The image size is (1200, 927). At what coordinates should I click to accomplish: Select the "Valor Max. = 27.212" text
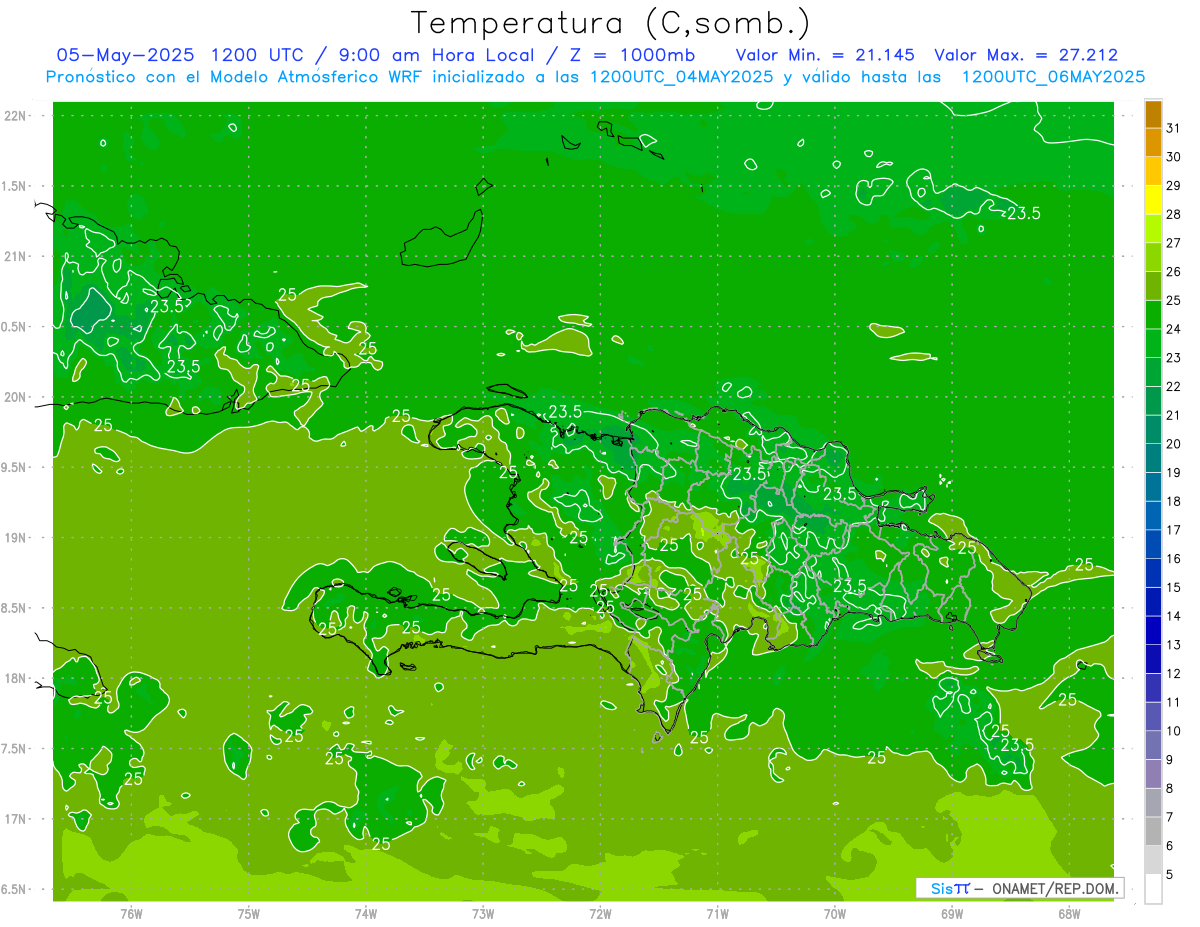[x=1026, y=55]
